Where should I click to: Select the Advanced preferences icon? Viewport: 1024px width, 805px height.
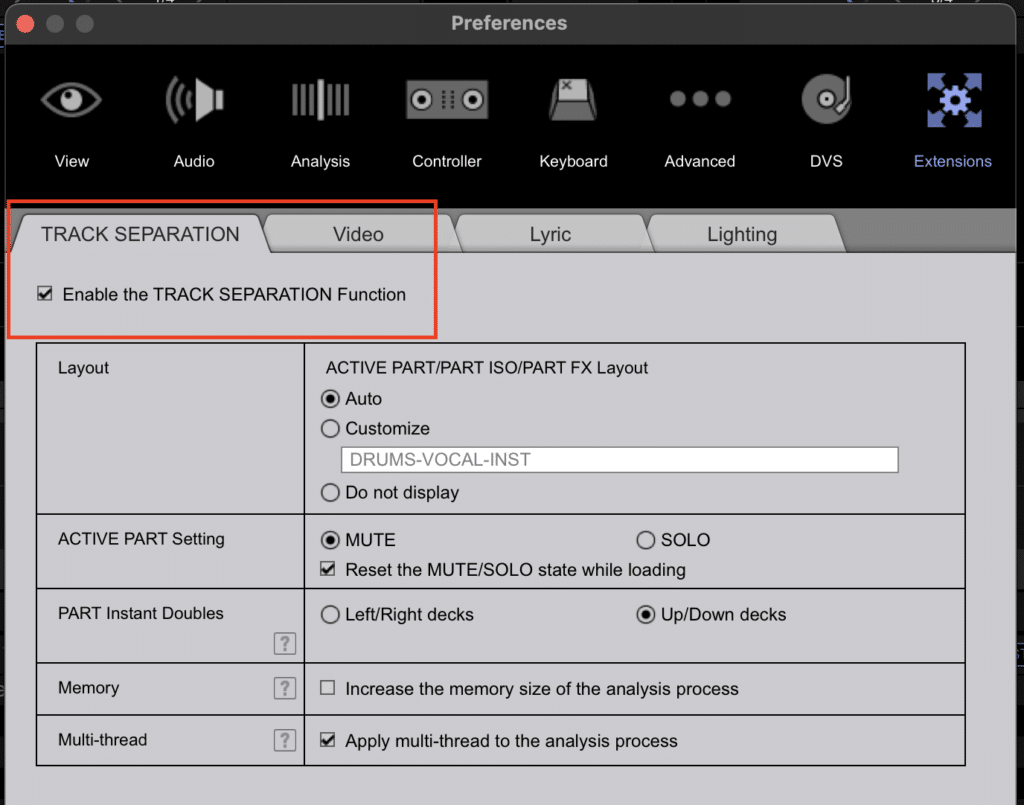point(700,101)
